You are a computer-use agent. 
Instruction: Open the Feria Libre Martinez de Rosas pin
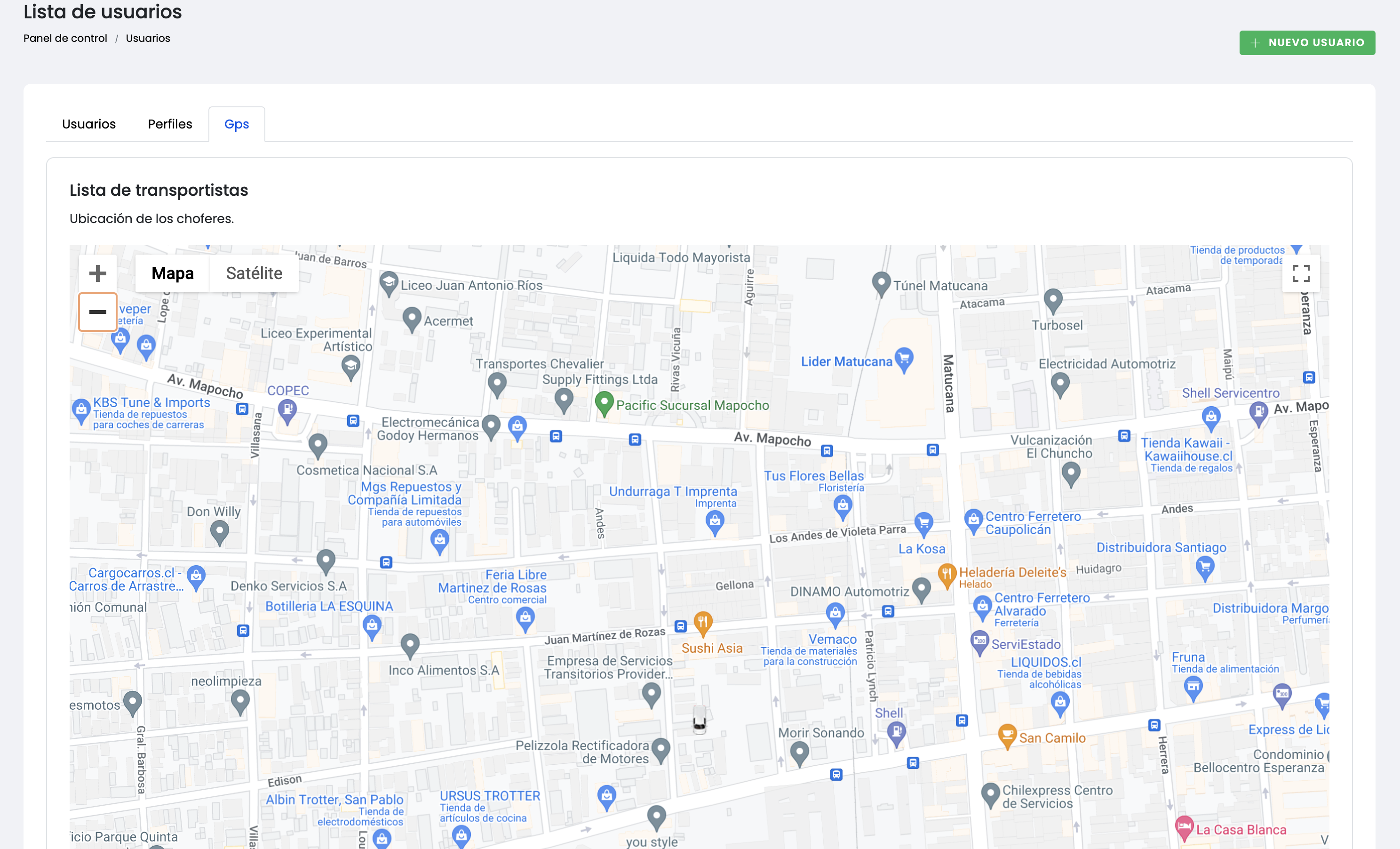pos(525,619)
